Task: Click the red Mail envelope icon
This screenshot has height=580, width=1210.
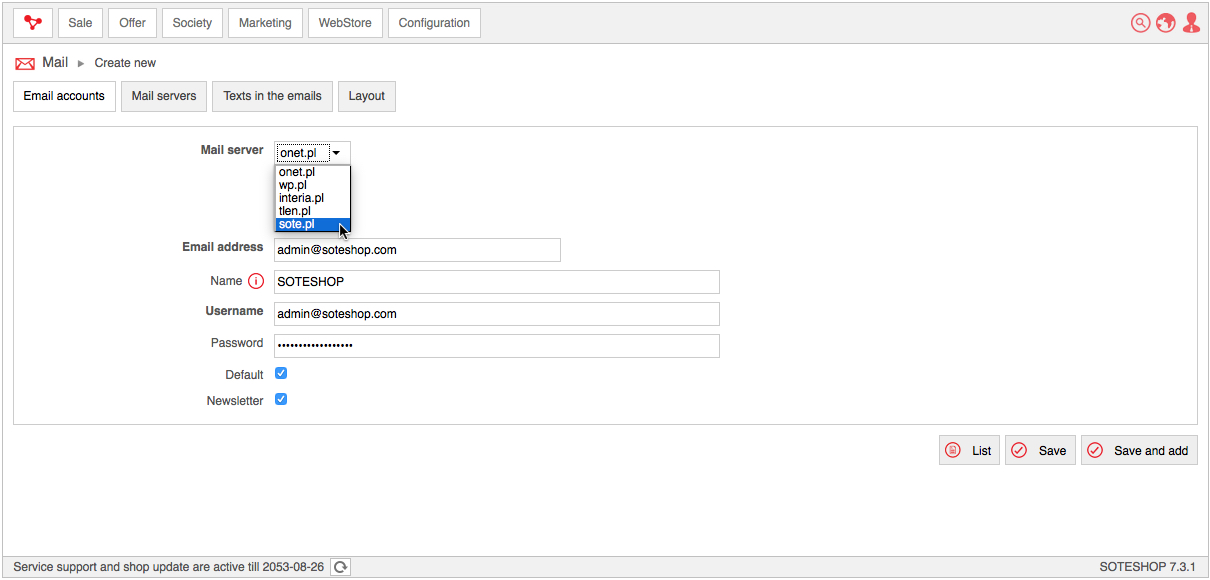Action: (x=25, y=63)
